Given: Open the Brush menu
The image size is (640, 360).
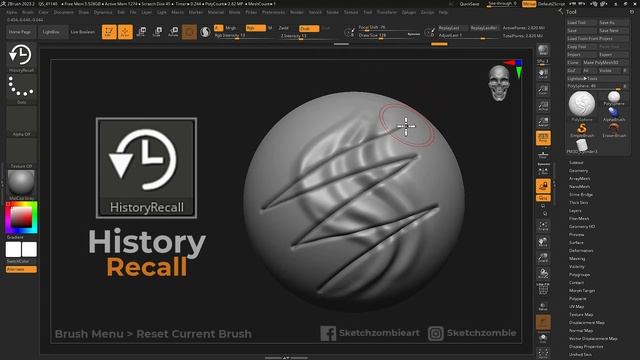Looking at the screenshot, I should tap(28, 12).
